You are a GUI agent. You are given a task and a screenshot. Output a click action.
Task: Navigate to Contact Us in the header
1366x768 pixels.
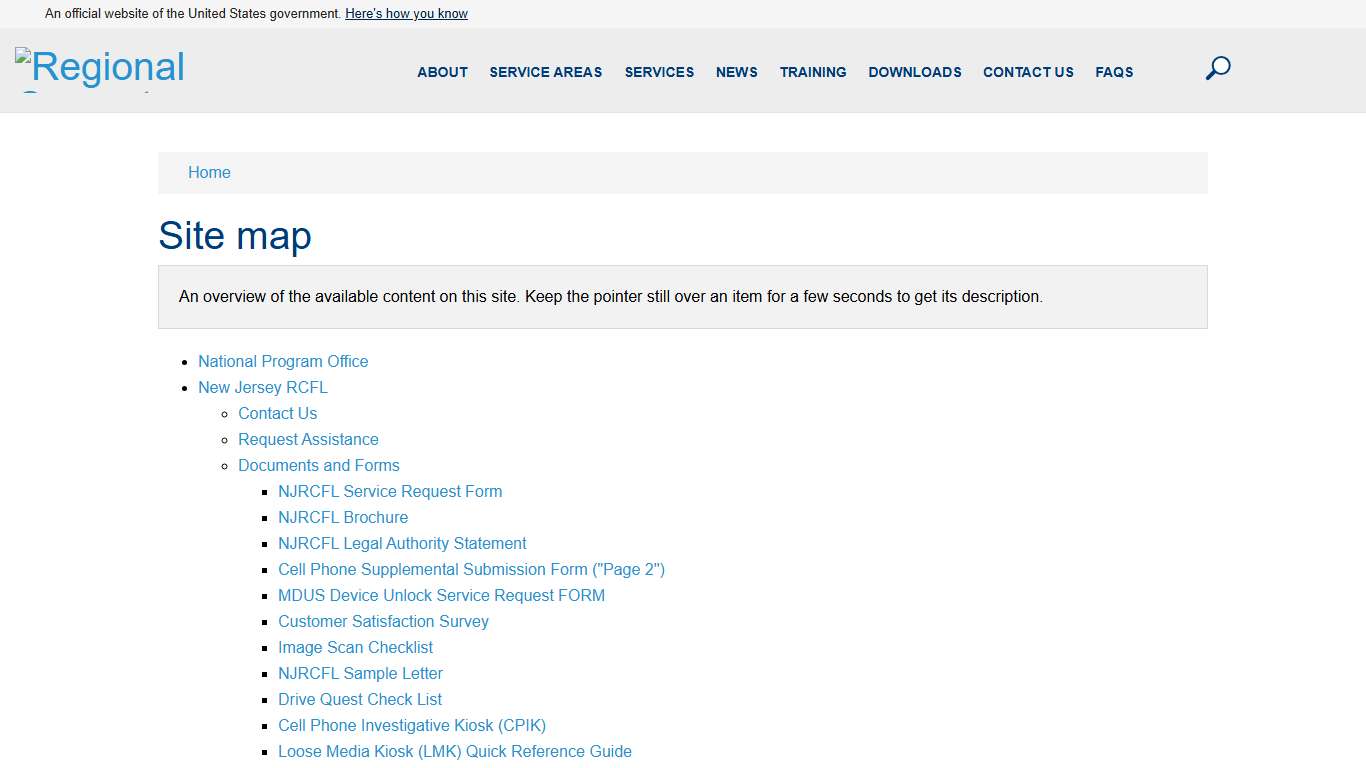1028,72
